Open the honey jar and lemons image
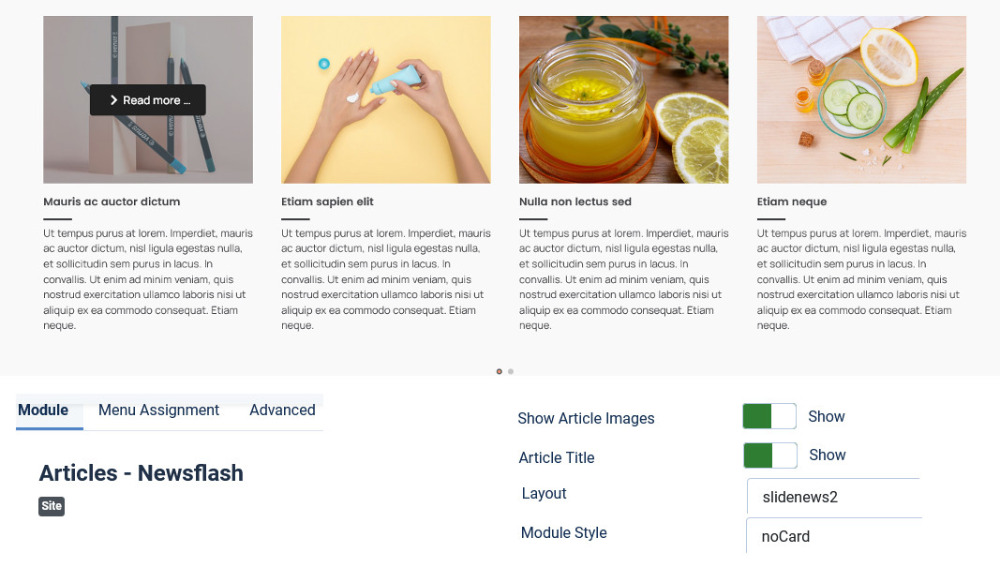Screen dimensions: 1000x562 pos(624,100)
